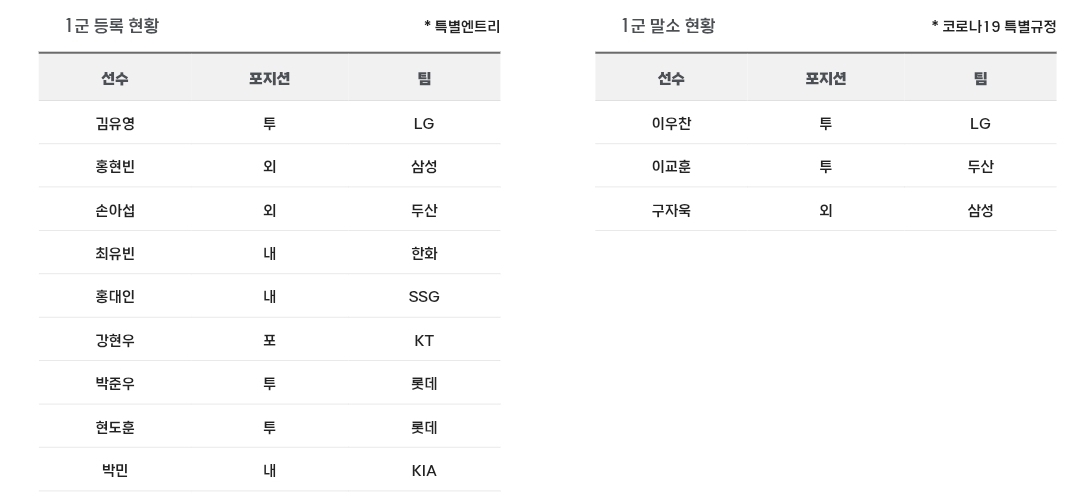Click player name 박민
The image size is (1080, 503).
coord(115,471)
